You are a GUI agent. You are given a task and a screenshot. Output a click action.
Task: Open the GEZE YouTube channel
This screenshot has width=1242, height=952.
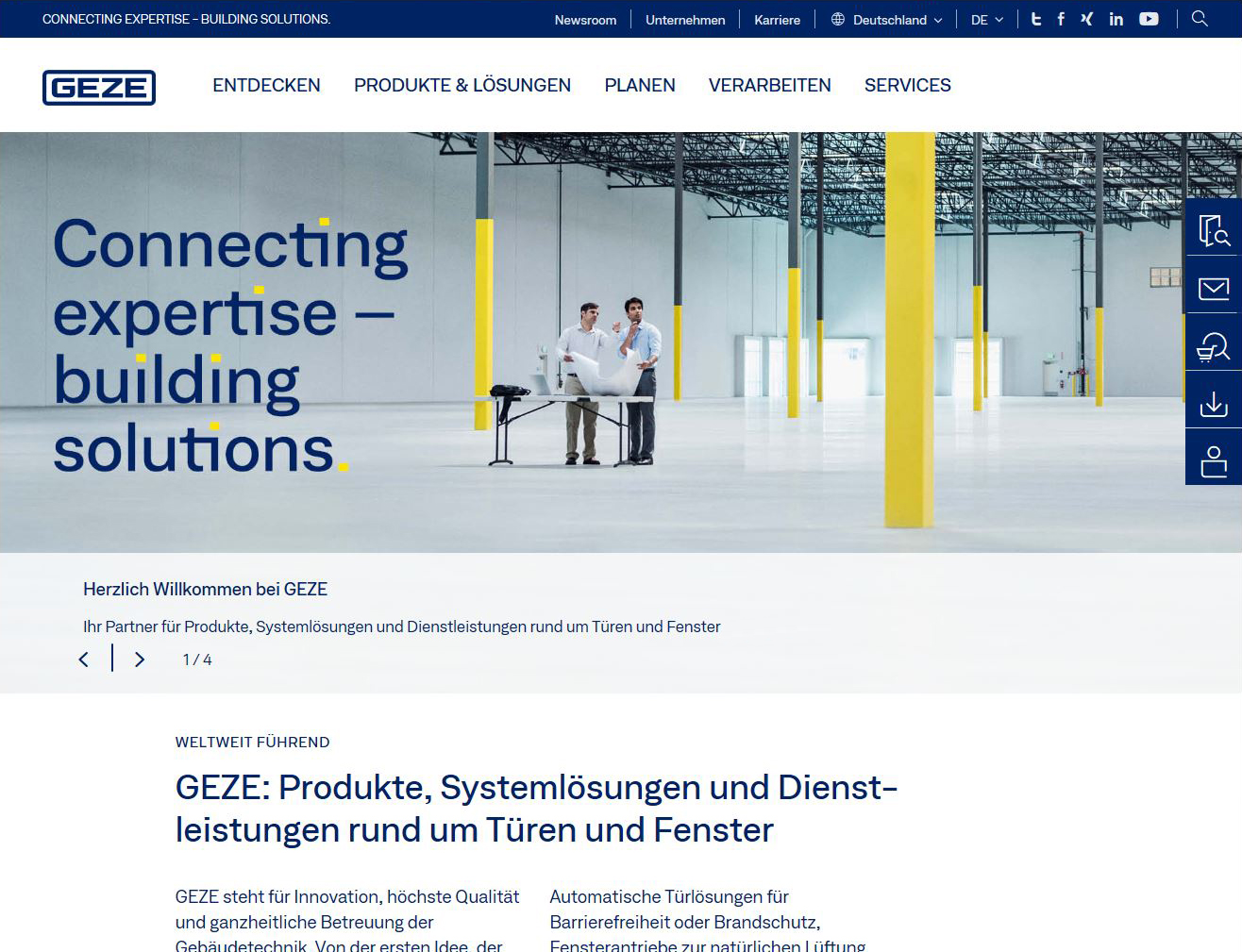click(1149, 19)
